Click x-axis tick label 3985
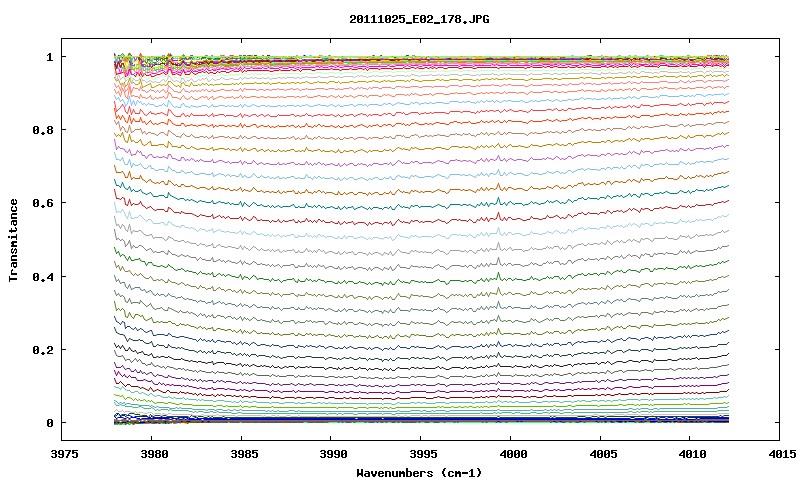The height and width of the screenshot is (480, 800). (x=244, y=454)
